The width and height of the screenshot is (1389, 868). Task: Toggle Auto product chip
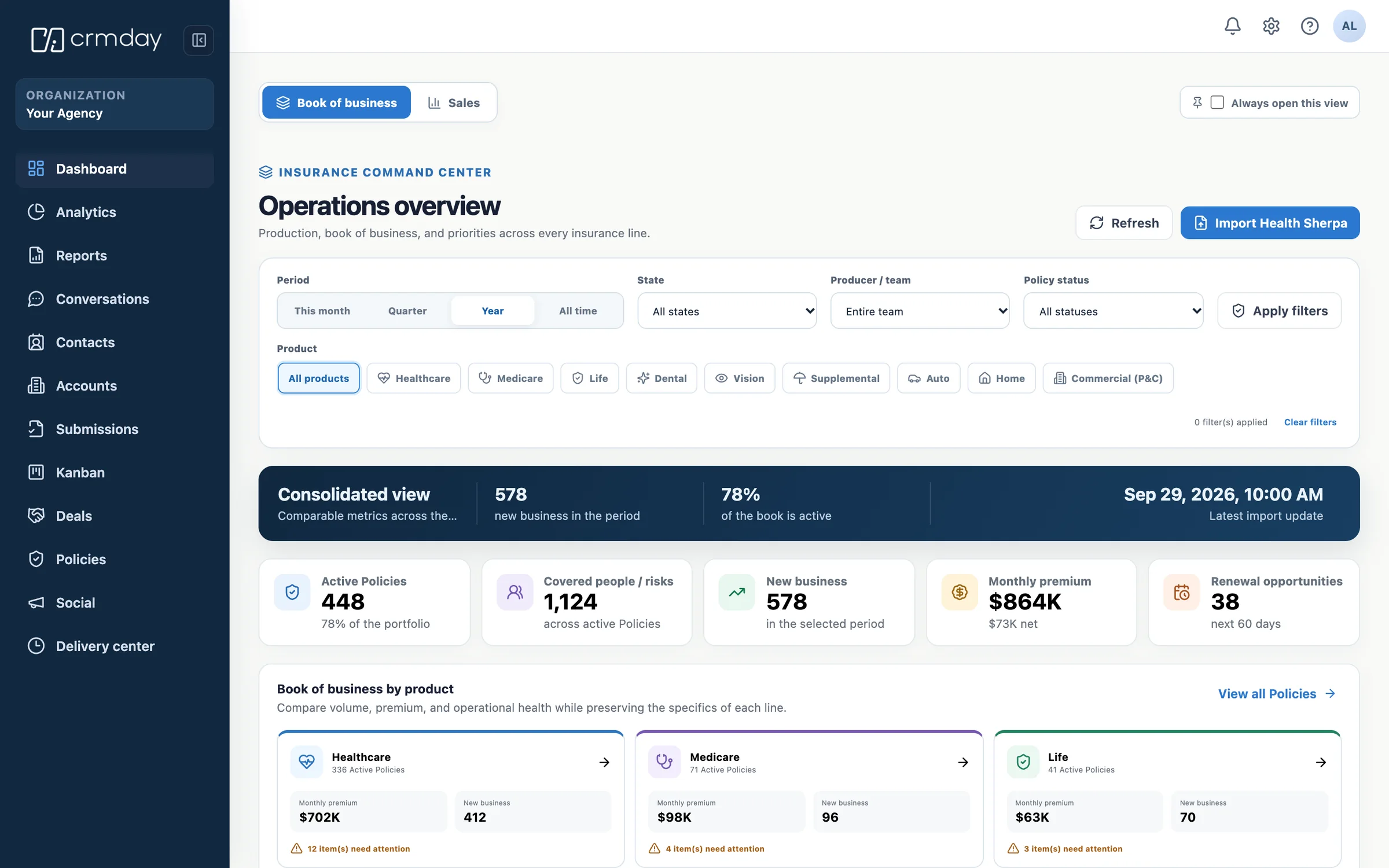pyautogui.click(x=929, y=378)
